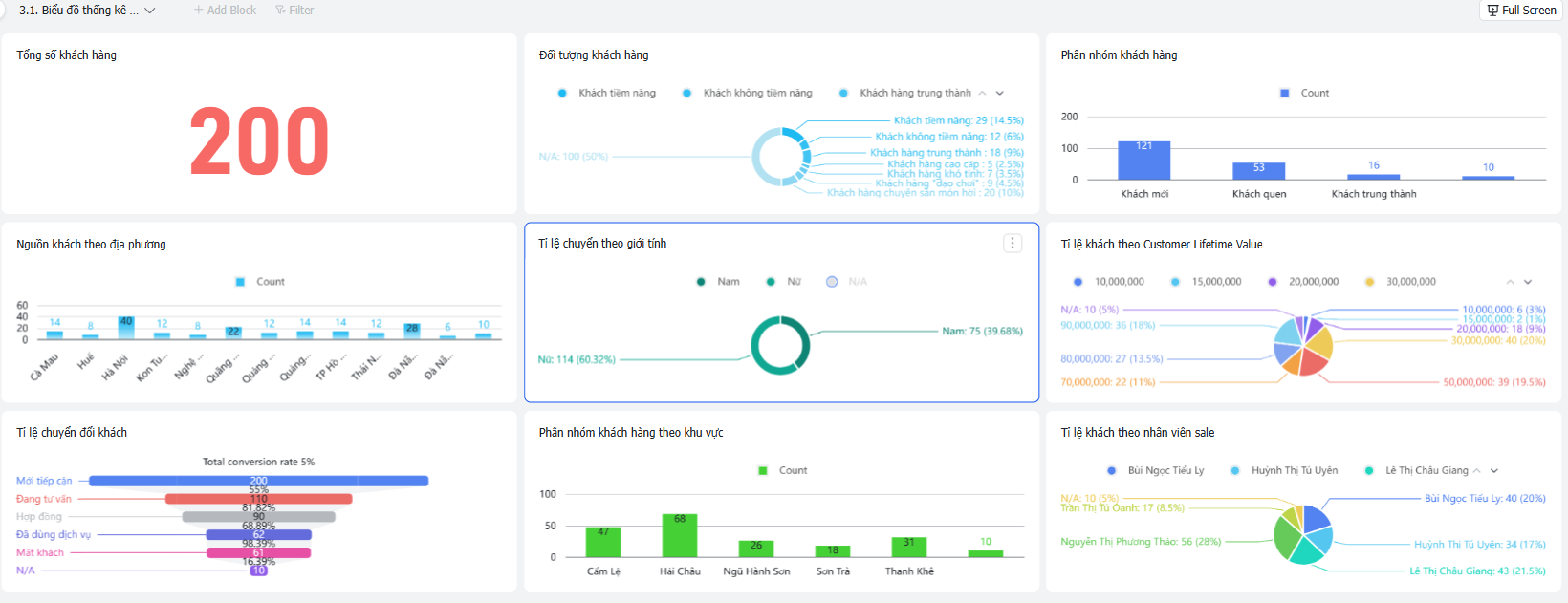
Task: Open the Filter option
Action: [x=294, y=11]
